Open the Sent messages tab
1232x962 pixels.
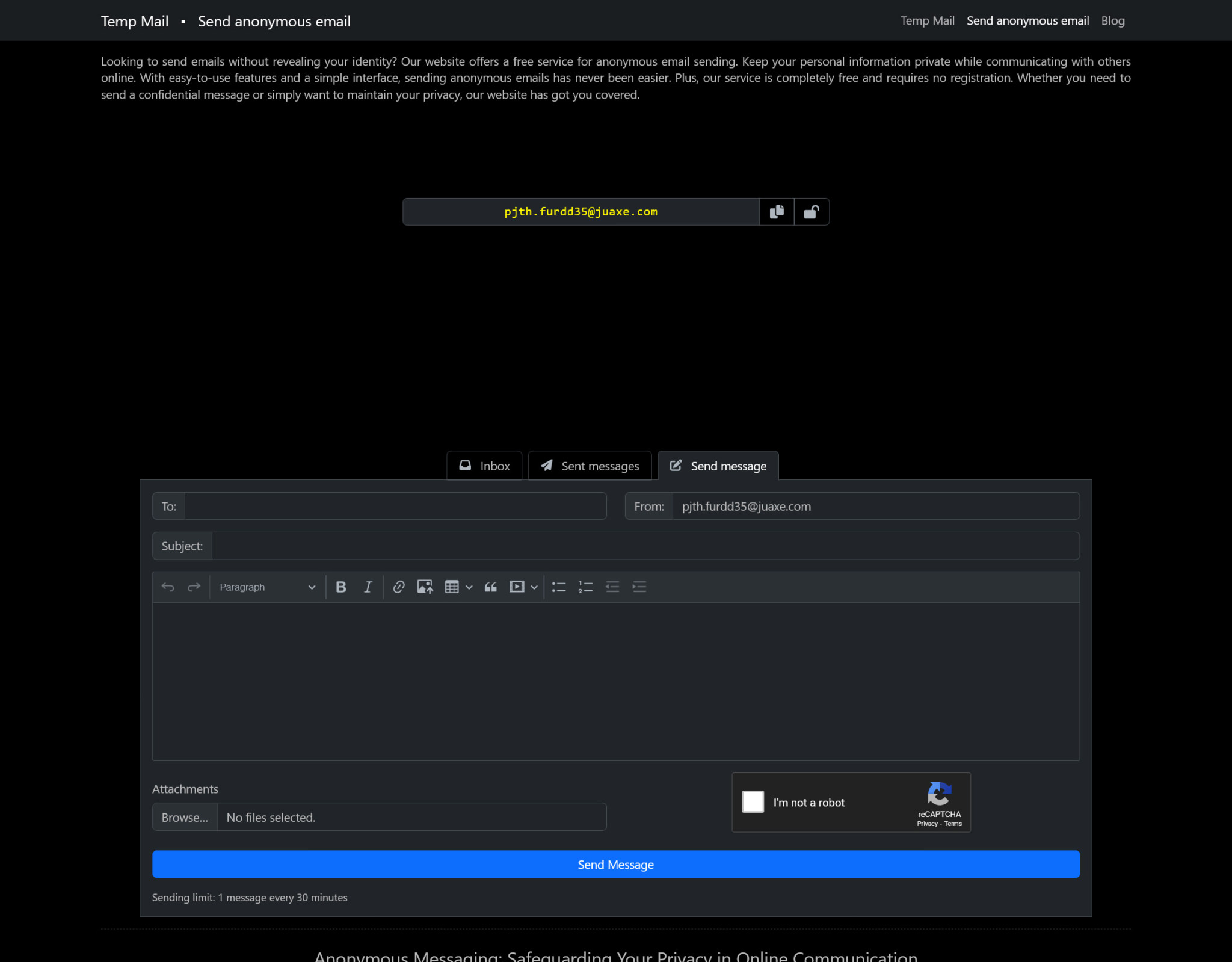pyautogui.click(x=590, y=466)
